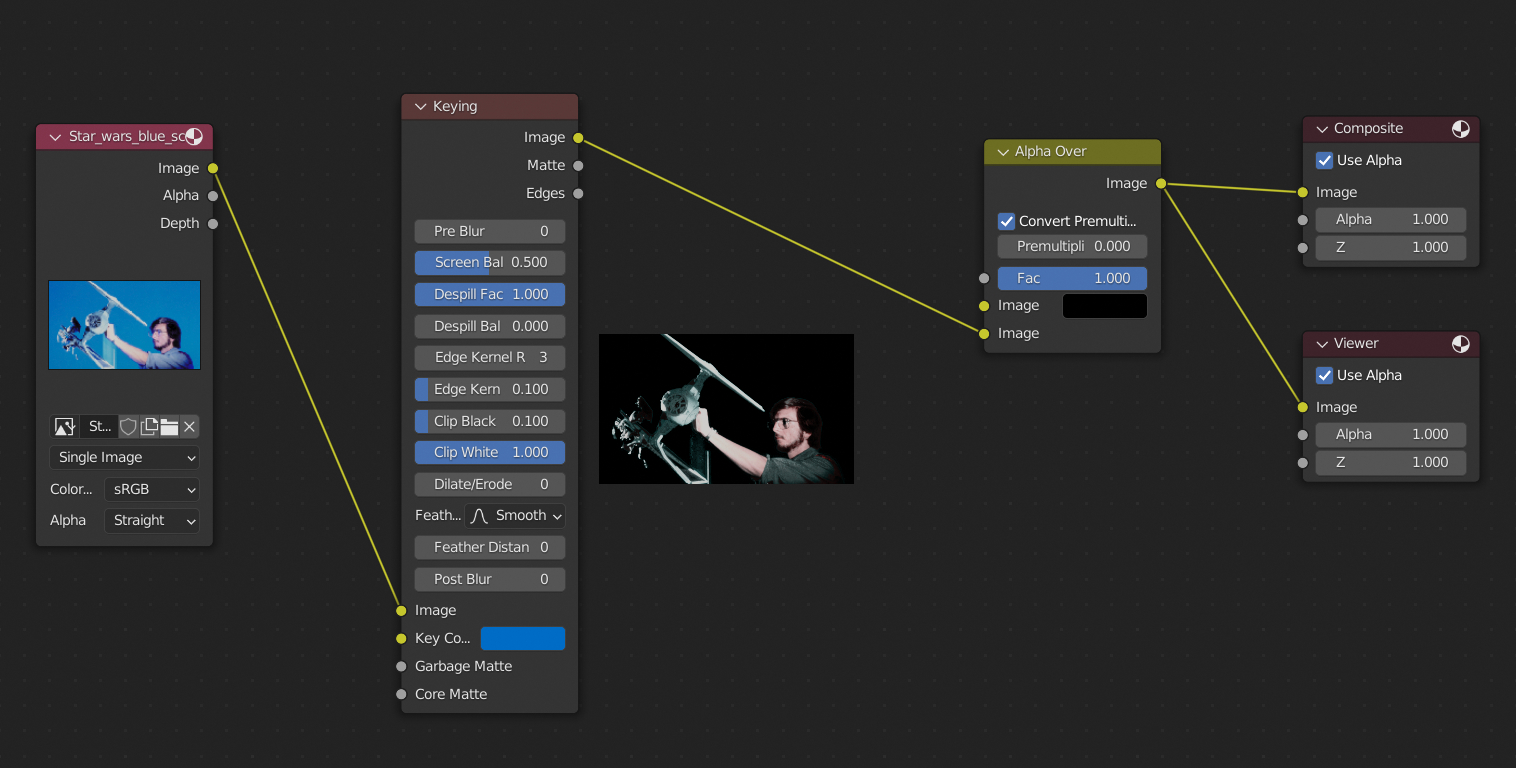Collapse the Keying node
Screen dimensions: 1516x768
(420, 107)
